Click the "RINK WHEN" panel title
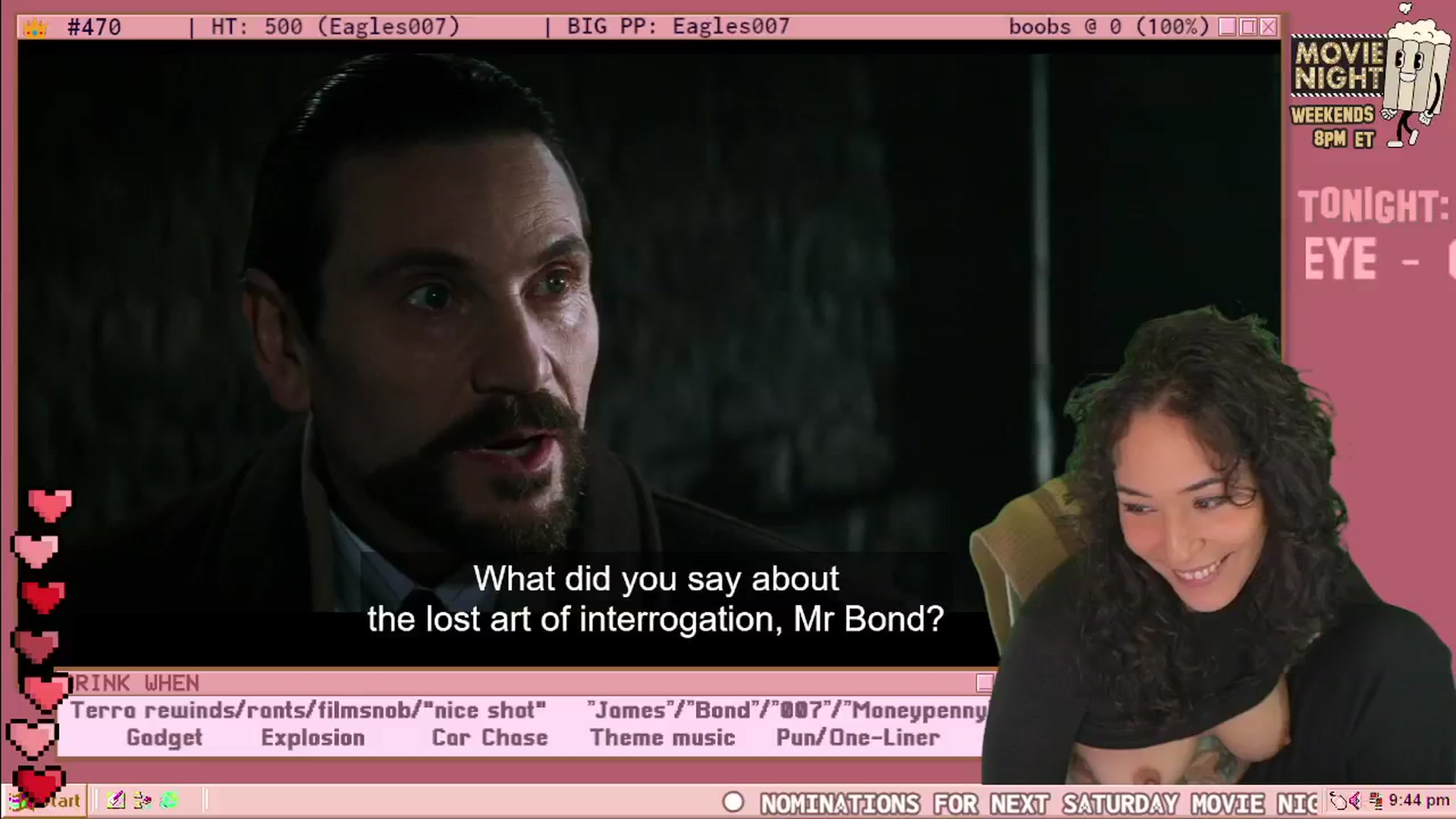This screenshot has height=819, width=1456. (137, 683)
